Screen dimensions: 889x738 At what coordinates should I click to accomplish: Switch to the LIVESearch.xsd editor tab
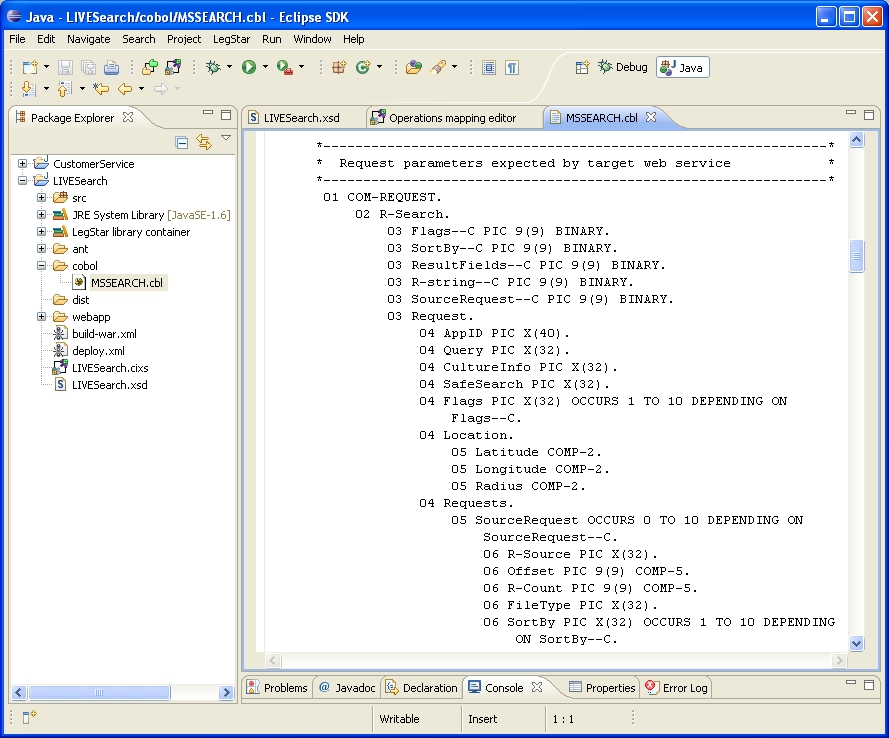(x=301, y=118)
